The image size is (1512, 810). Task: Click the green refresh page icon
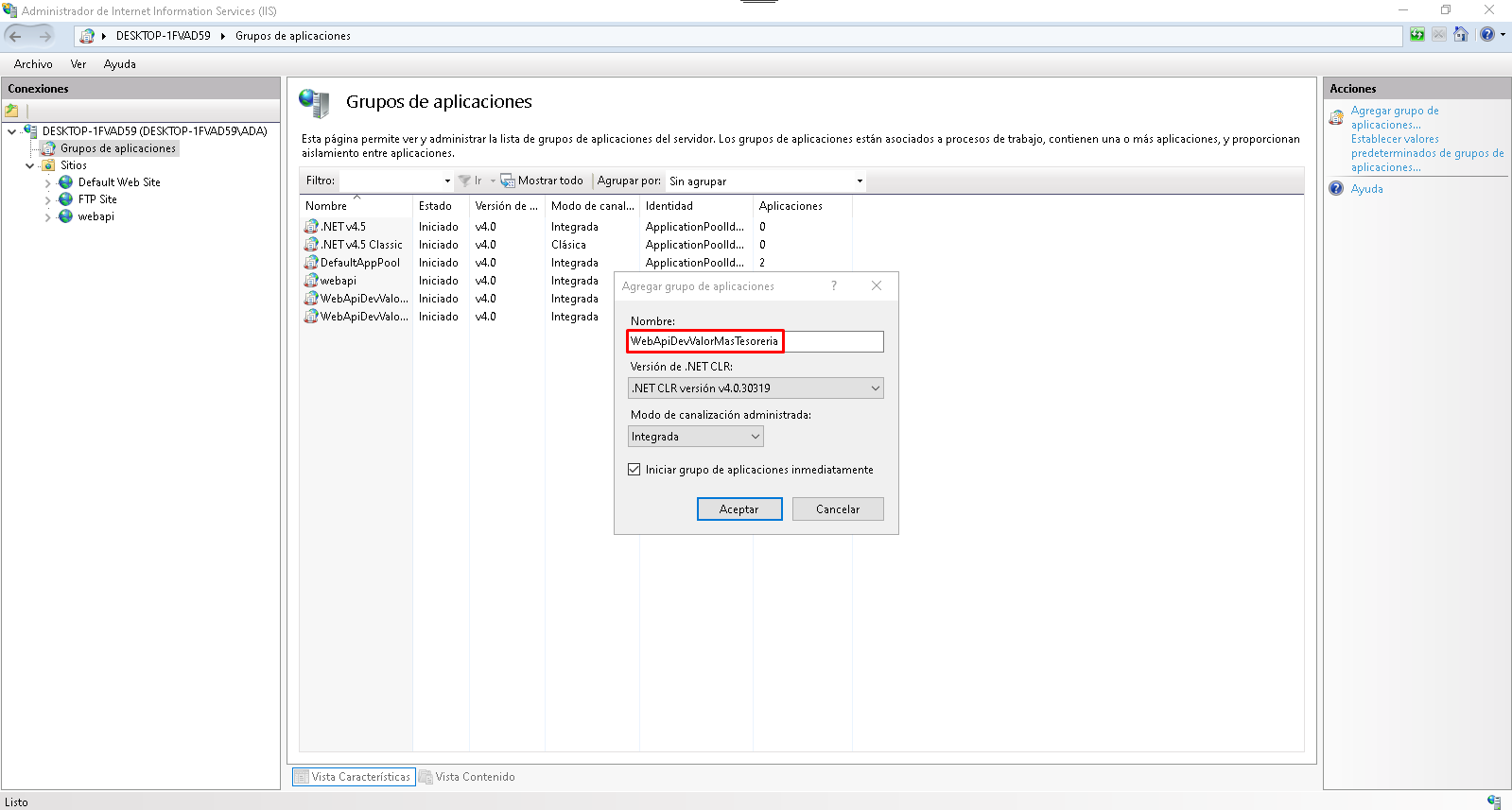1416,35
